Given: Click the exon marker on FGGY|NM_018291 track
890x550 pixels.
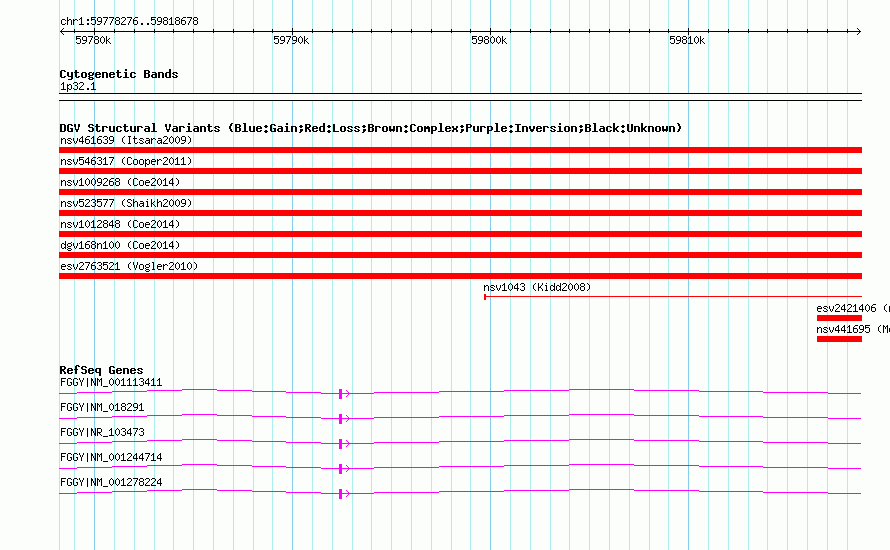Looking at the screenshot, I should tap(341, 419).
